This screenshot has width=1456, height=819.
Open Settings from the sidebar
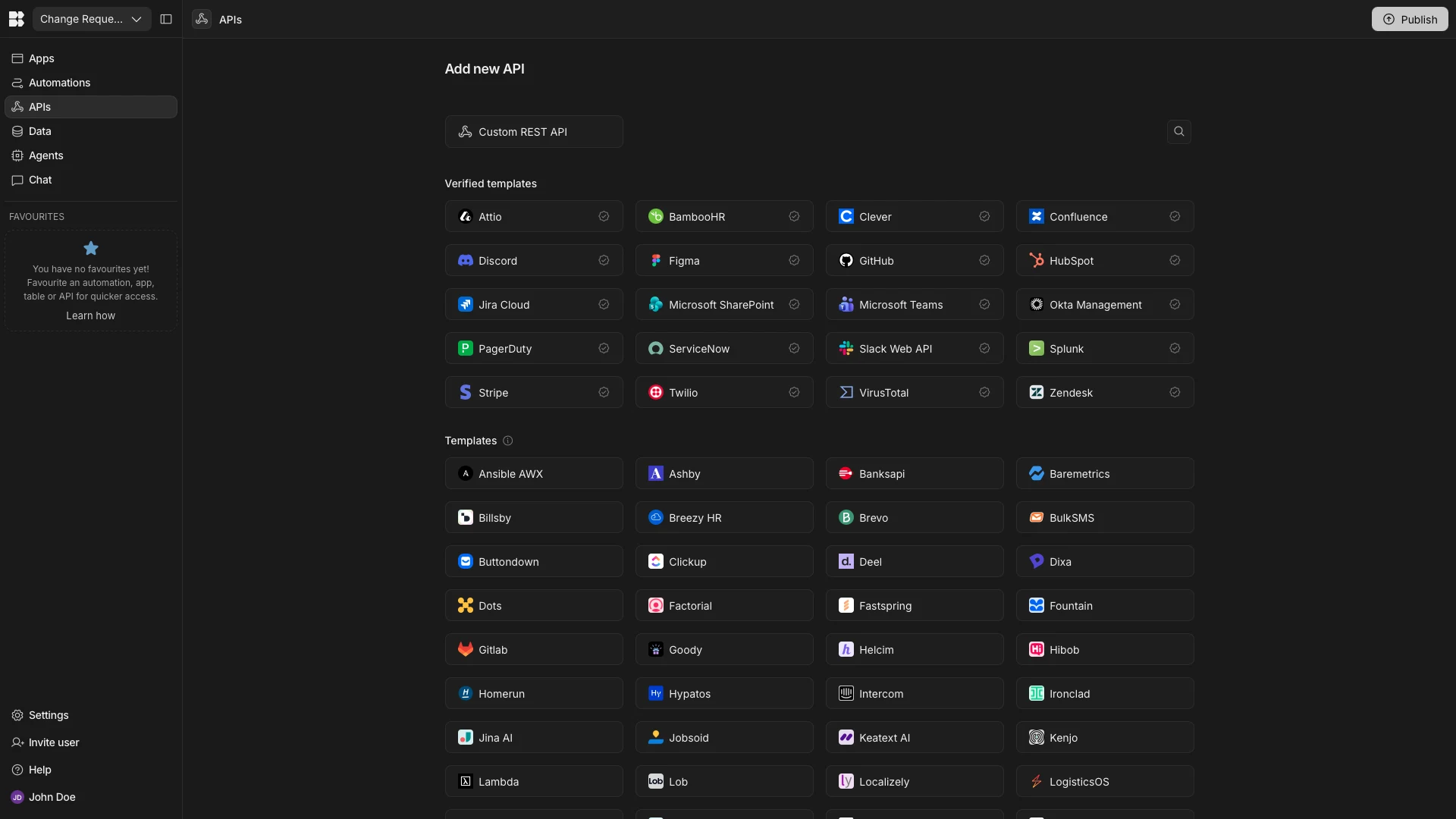click(47, 715)
